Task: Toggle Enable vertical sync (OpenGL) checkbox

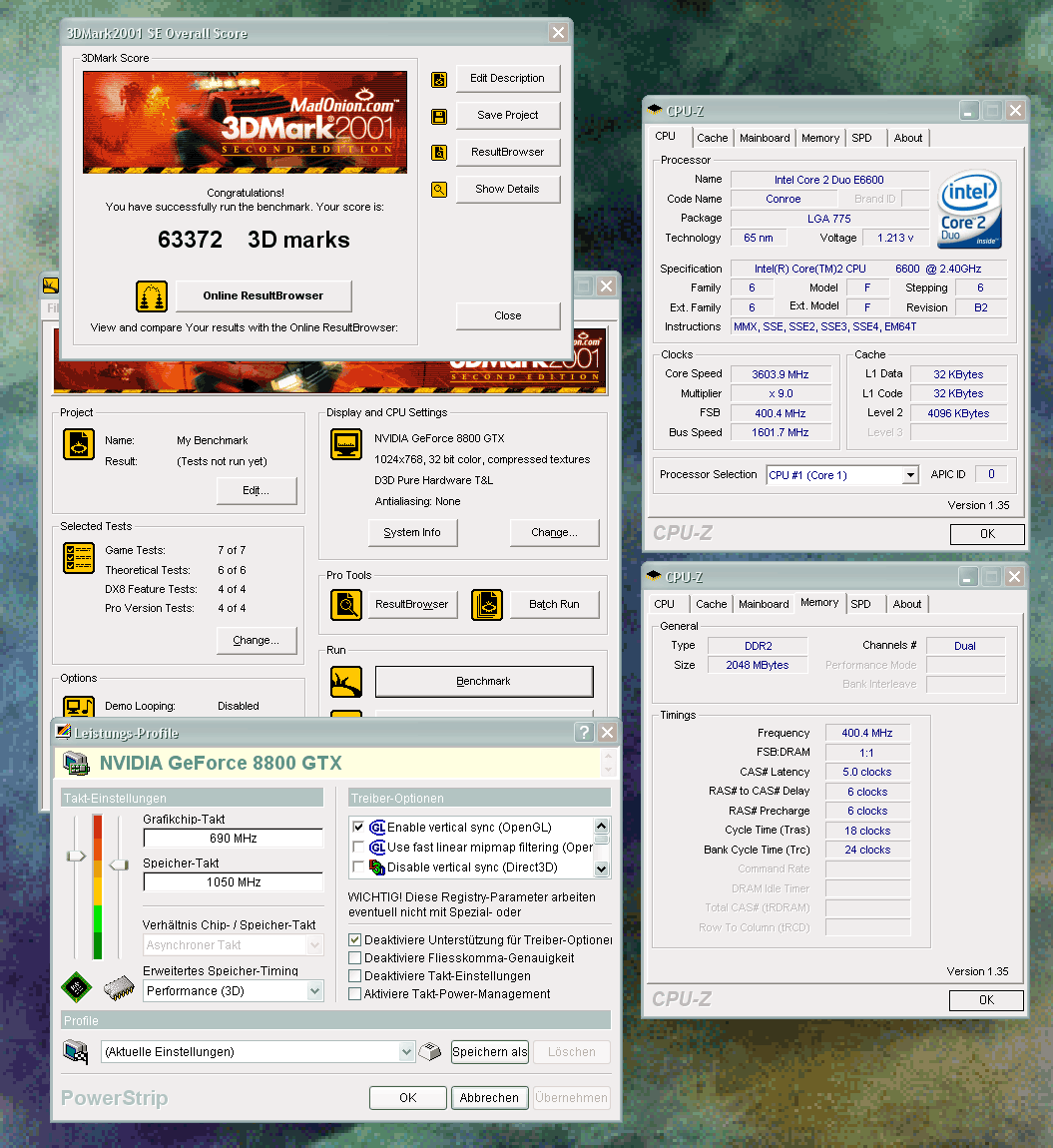Action: pos(358,828)
